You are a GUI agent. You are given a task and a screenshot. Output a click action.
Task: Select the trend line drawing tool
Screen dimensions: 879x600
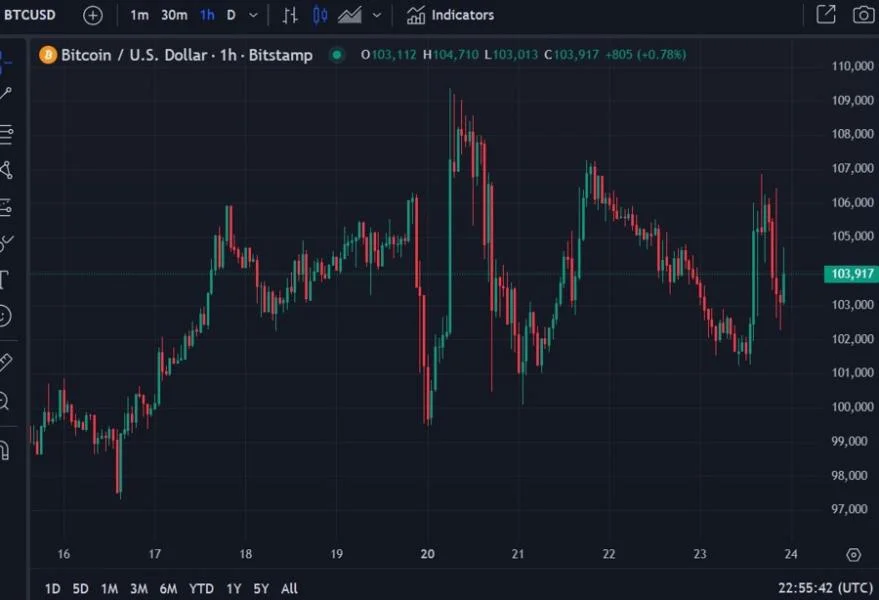[x=6, y=94]
